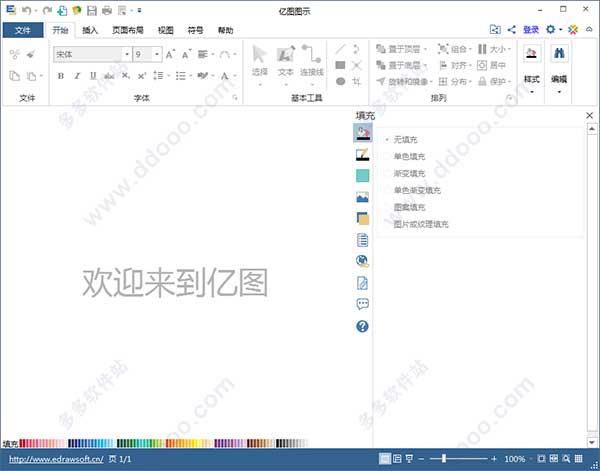Image resolution: width=600 pixels, height=471 pixels.
Task: Apply superscript formatting
Action: (x=142, y=76)
